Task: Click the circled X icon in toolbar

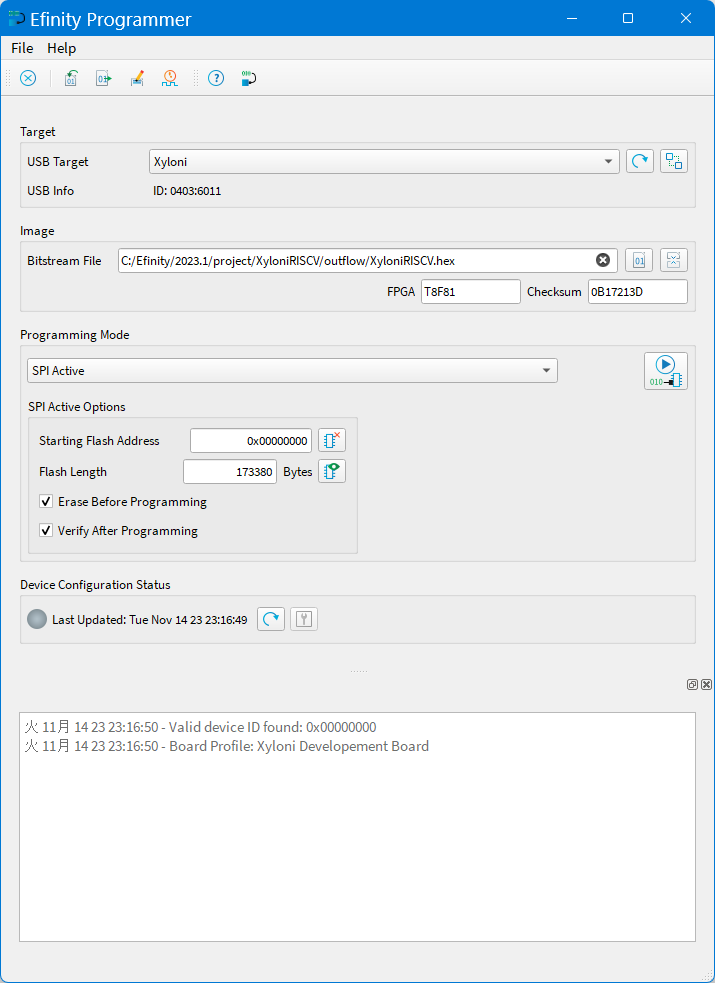Action: click(x=28, y=79)
